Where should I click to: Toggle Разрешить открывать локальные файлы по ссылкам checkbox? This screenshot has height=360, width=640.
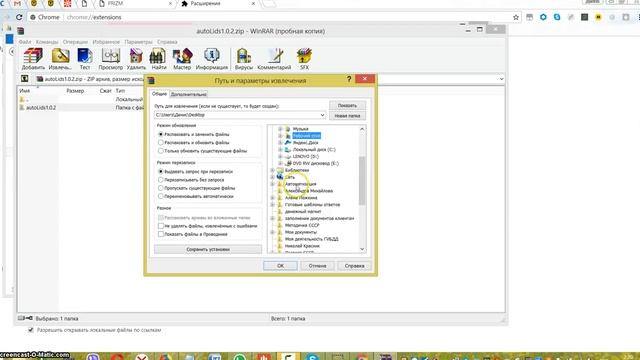31,330
